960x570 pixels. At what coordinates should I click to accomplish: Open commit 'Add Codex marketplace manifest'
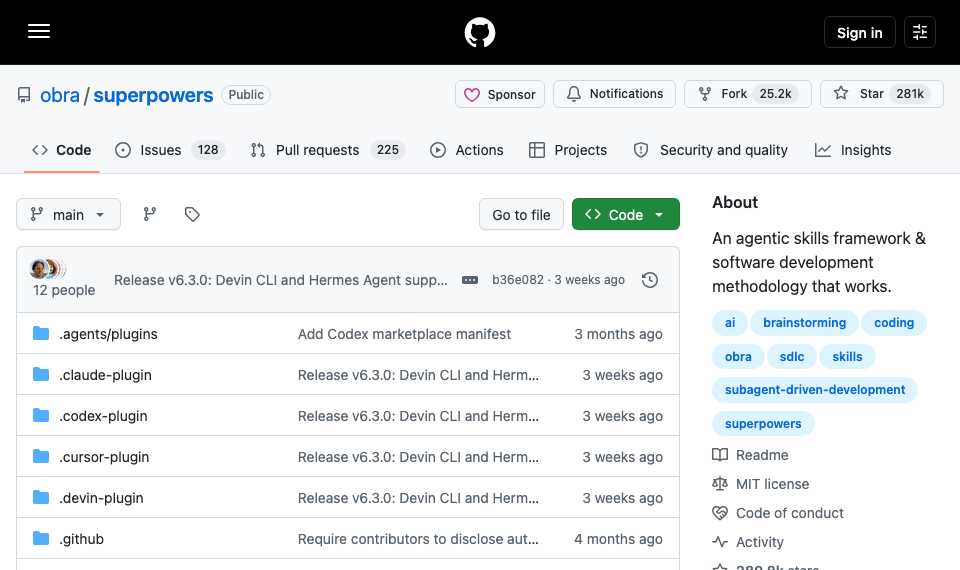(x=404, y=334)
